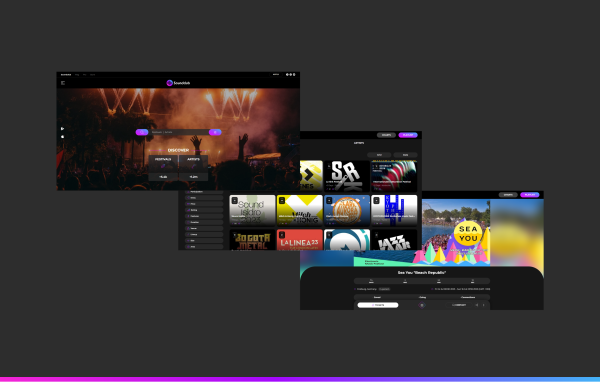Screen dimensions: 600x388
Task: Click the purple Playlist button above festival grid
Action: coord(408,135)
